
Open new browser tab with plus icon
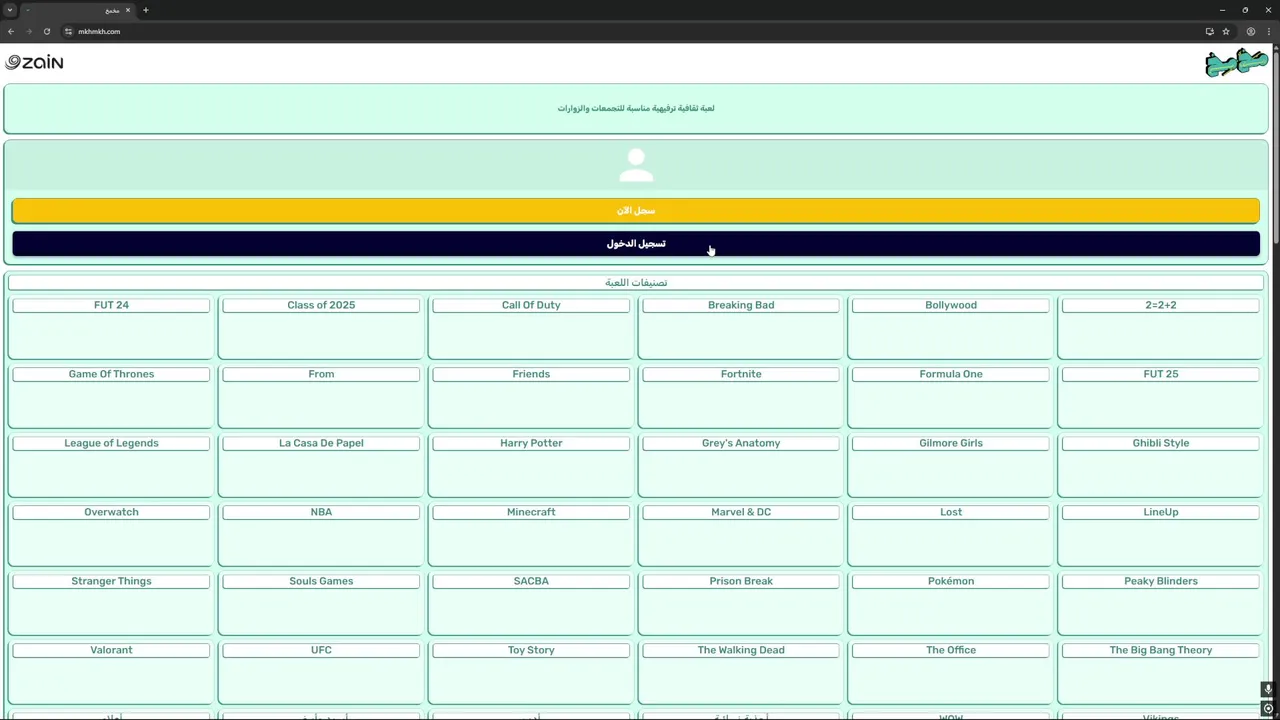(x=146, y=10)
